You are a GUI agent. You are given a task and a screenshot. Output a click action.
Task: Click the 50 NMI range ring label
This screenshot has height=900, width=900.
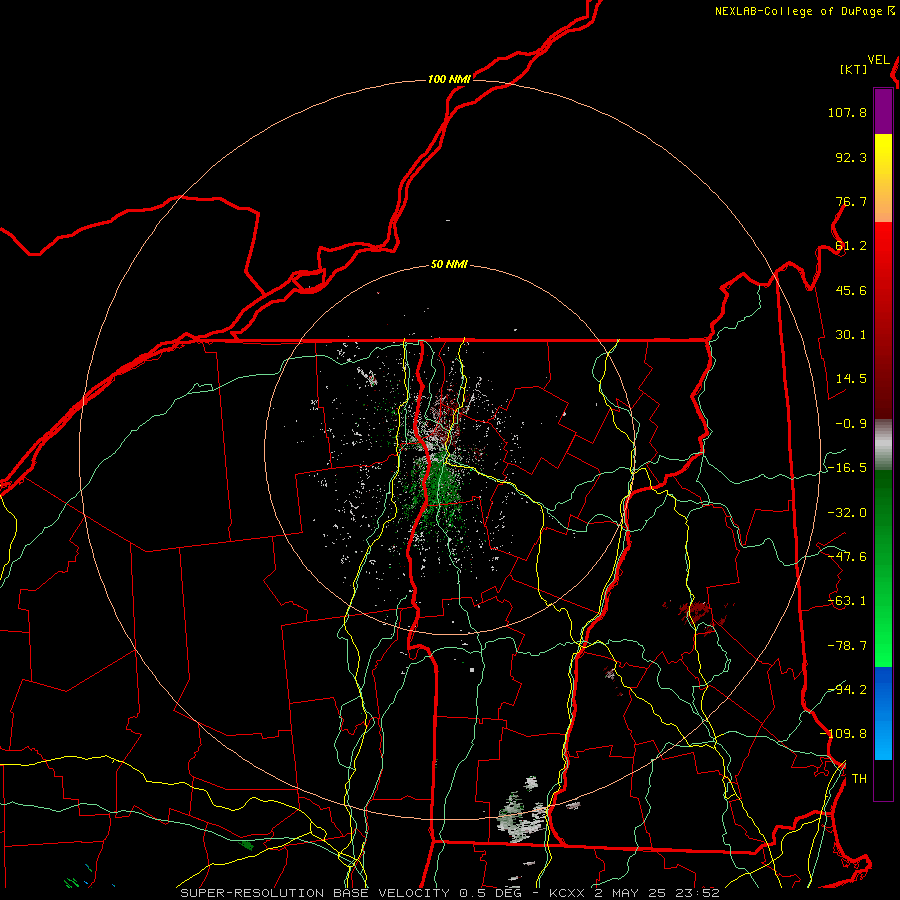449,265
